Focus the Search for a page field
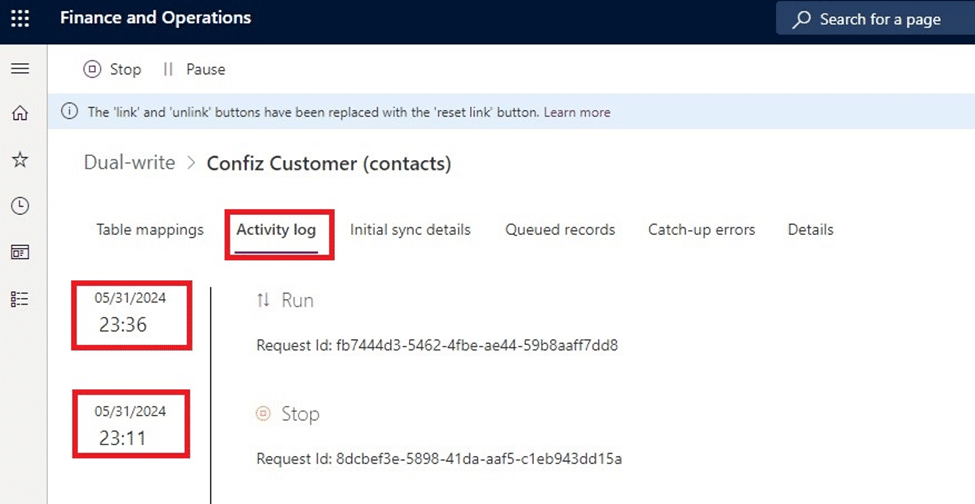This screenshot has width=975, height=504. click(x=876, y=19)
